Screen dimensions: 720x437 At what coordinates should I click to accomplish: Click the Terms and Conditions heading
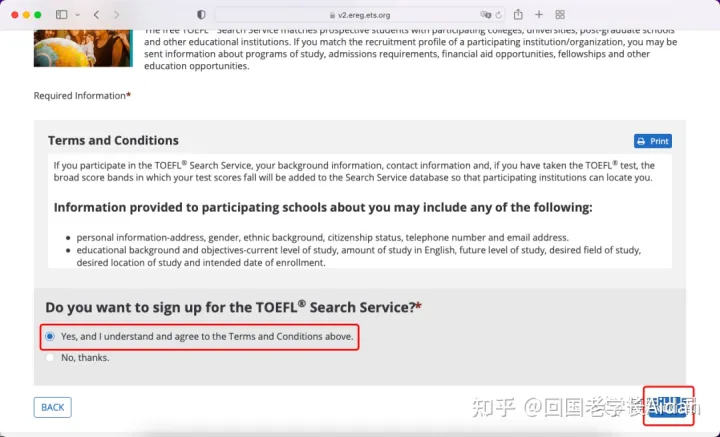[113, 140]
